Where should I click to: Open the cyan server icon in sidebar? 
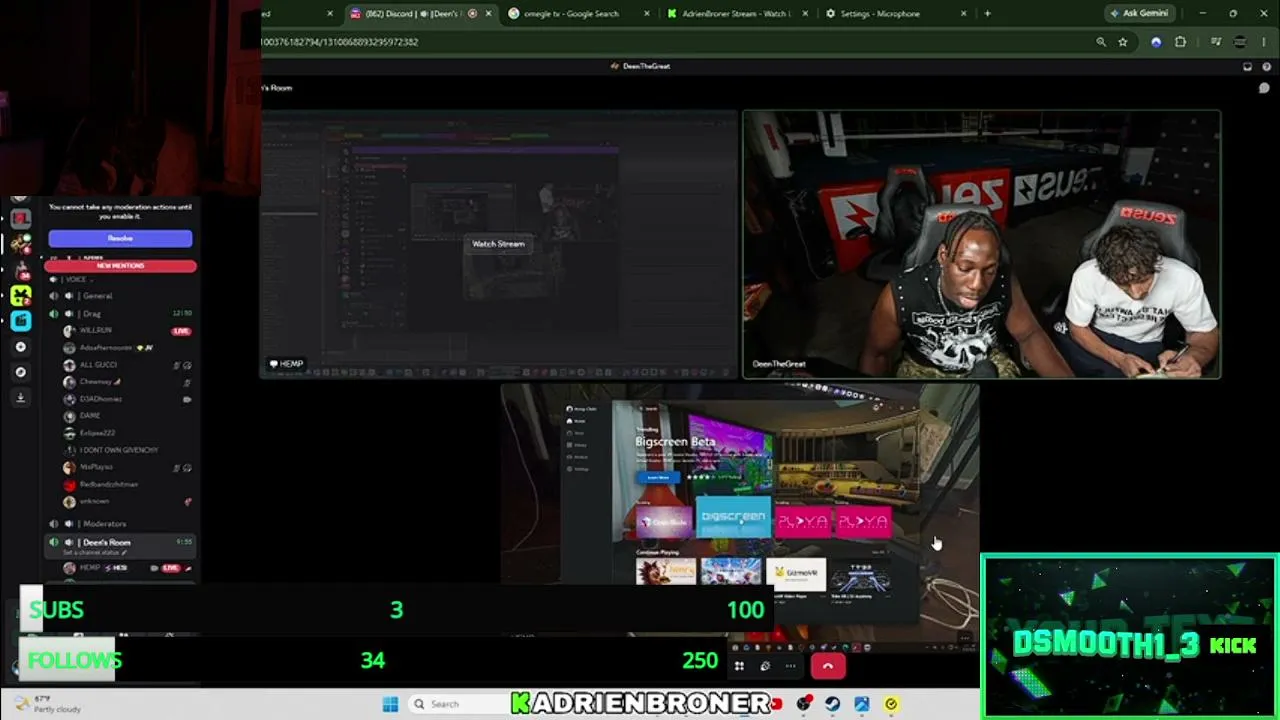21,320
